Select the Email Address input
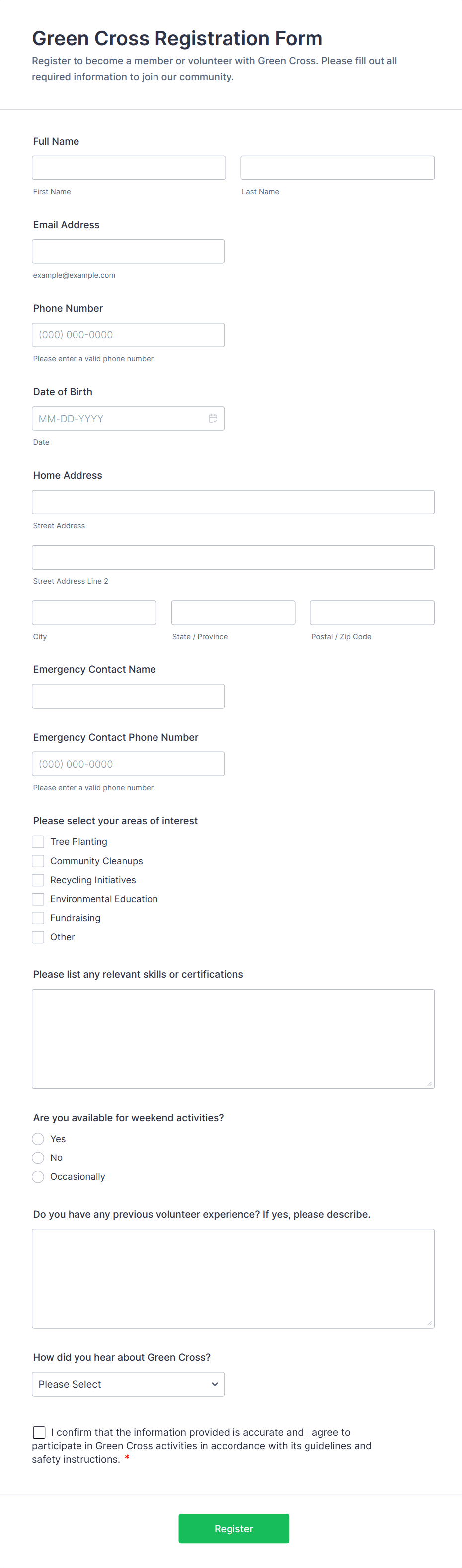The width and height of the screenshot is (462, 1568). tap(129, 251)
